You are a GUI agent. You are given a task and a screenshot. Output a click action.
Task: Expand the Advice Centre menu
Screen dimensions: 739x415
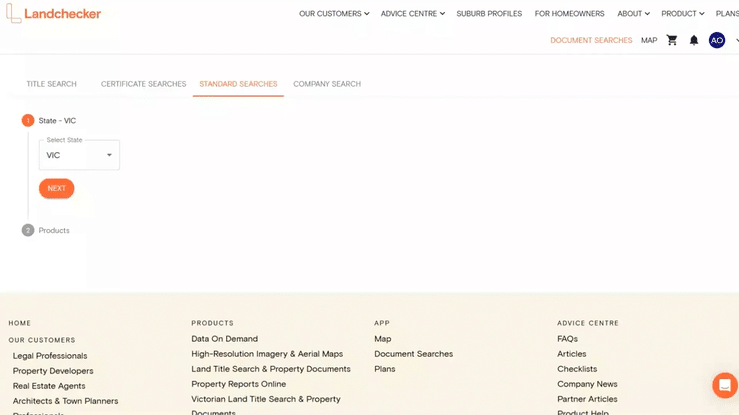click(x=413, y=14)
